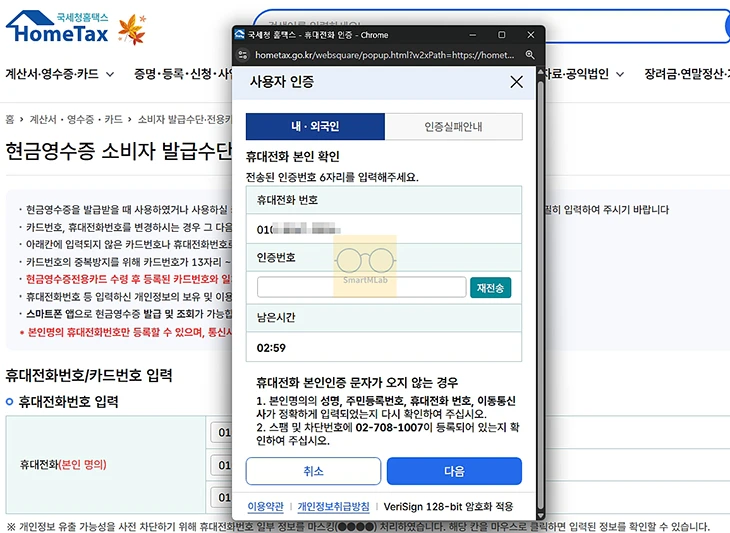Open the 증명·등록·신청 menu in background page

pyautogui.click(x=183, y=74)
